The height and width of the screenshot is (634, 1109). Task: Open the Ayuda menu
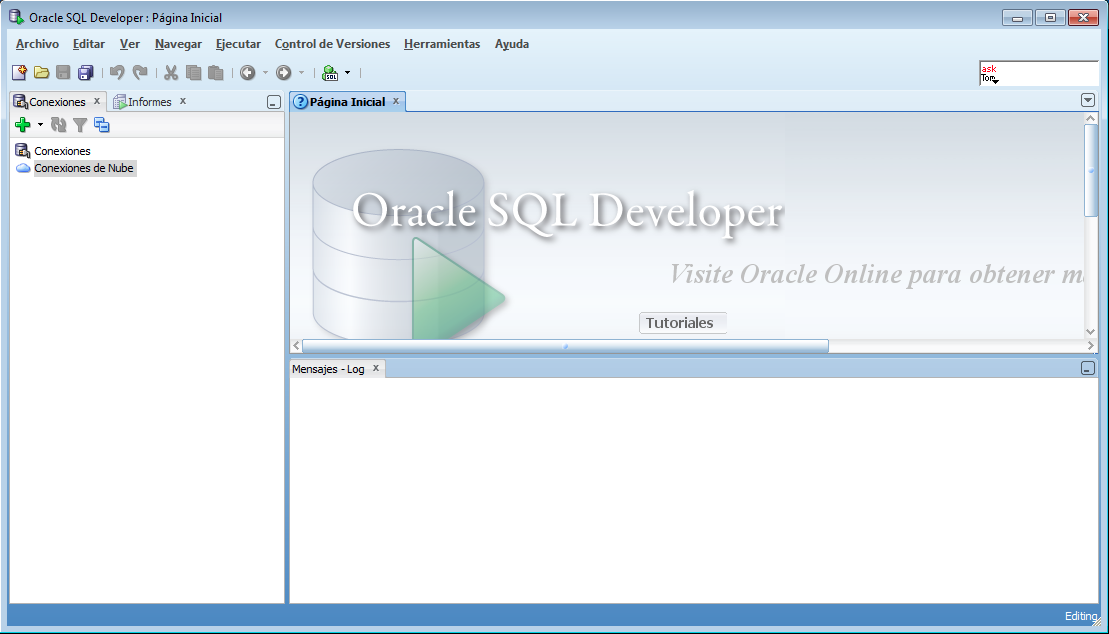point(512,44)
